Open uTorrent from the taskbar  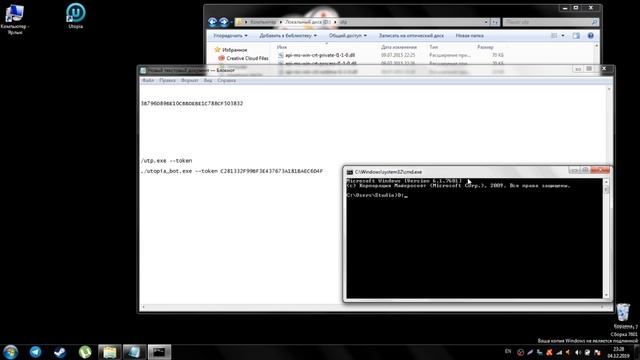coord(85,352)
